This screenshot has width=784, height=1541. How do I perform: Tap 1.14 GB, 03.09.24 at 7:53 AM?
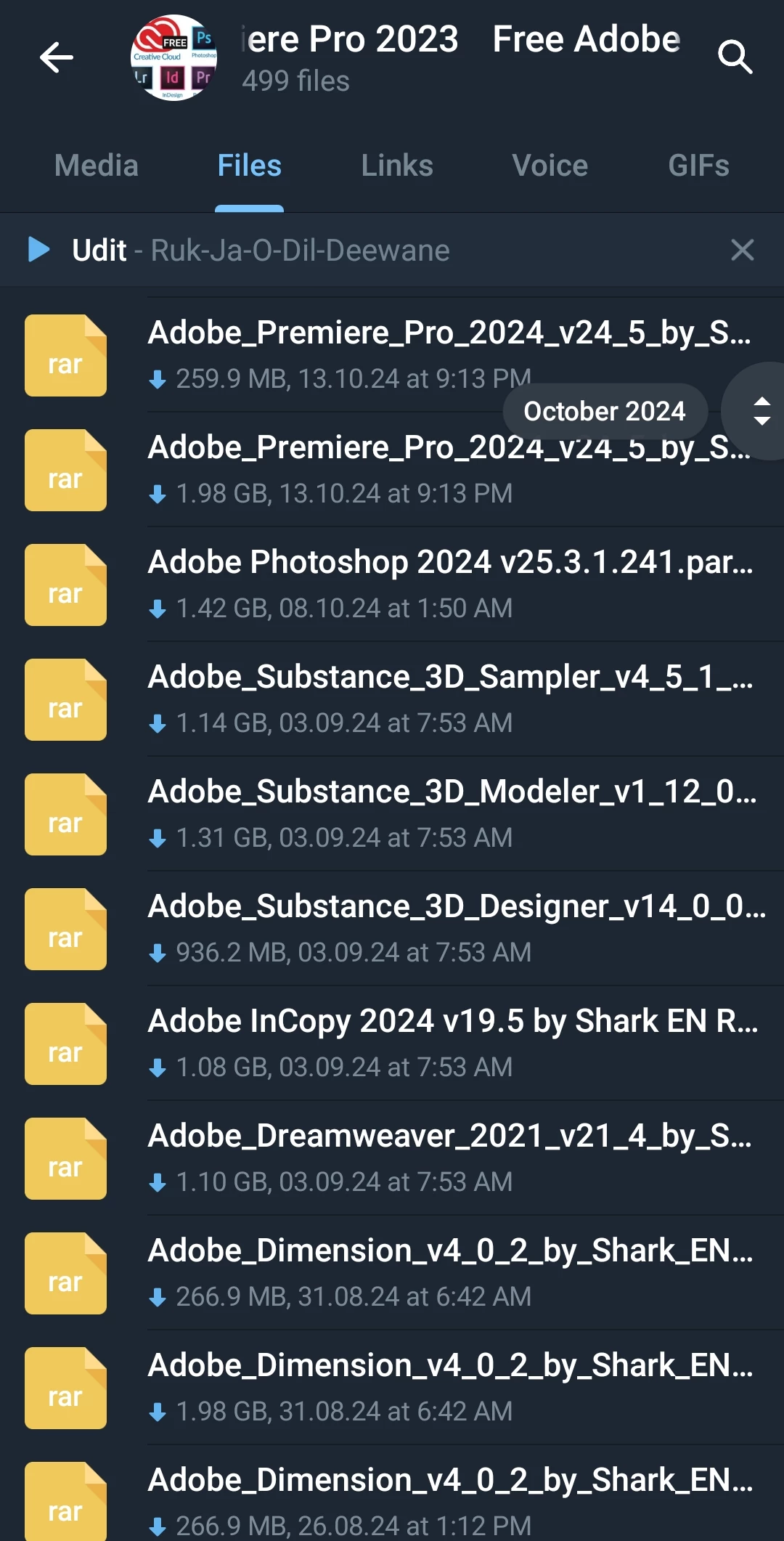(345, 723)
